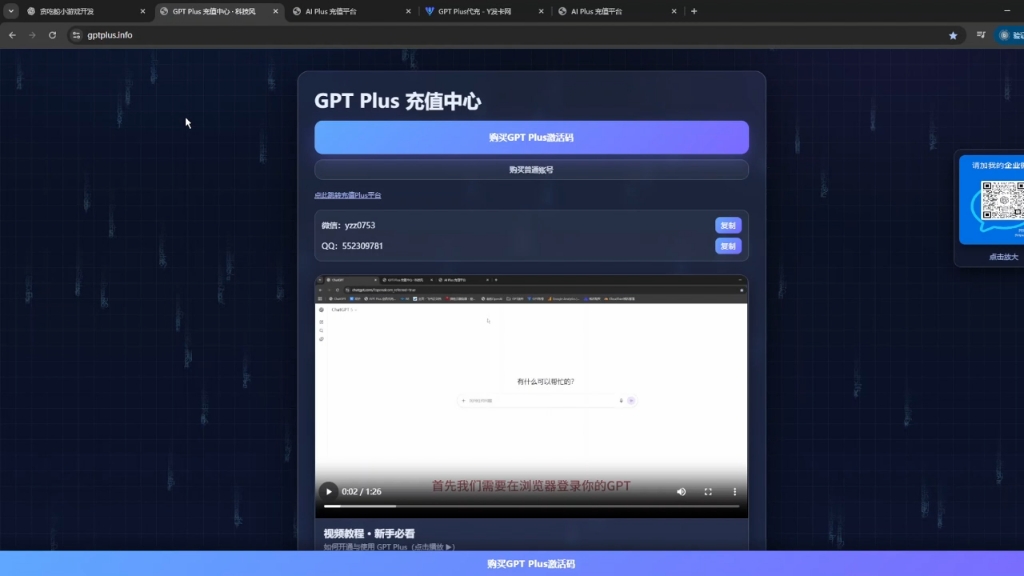This screenshot has height=576, width=1024.
Task: Click the 微信: yzz0753 text
Action: (x=348, y=225)
